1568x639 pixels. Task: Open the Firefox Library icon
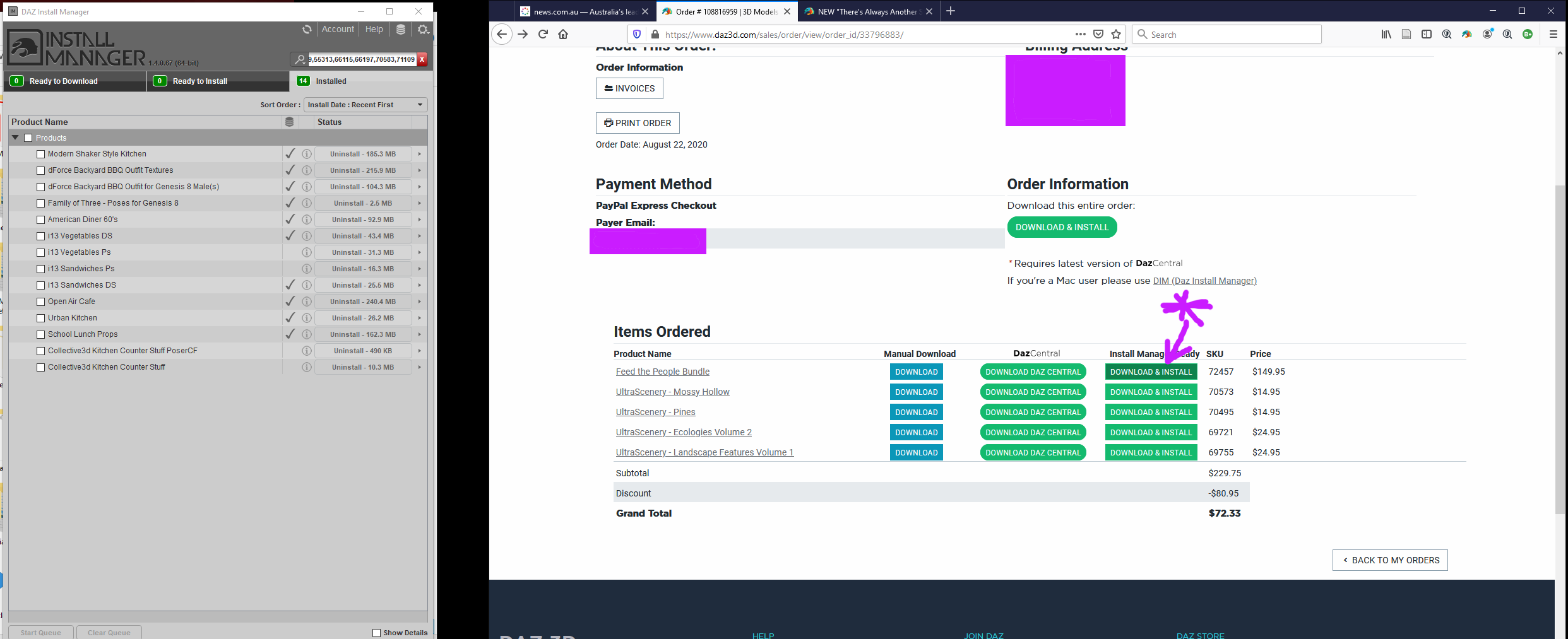click(1386, 35)
